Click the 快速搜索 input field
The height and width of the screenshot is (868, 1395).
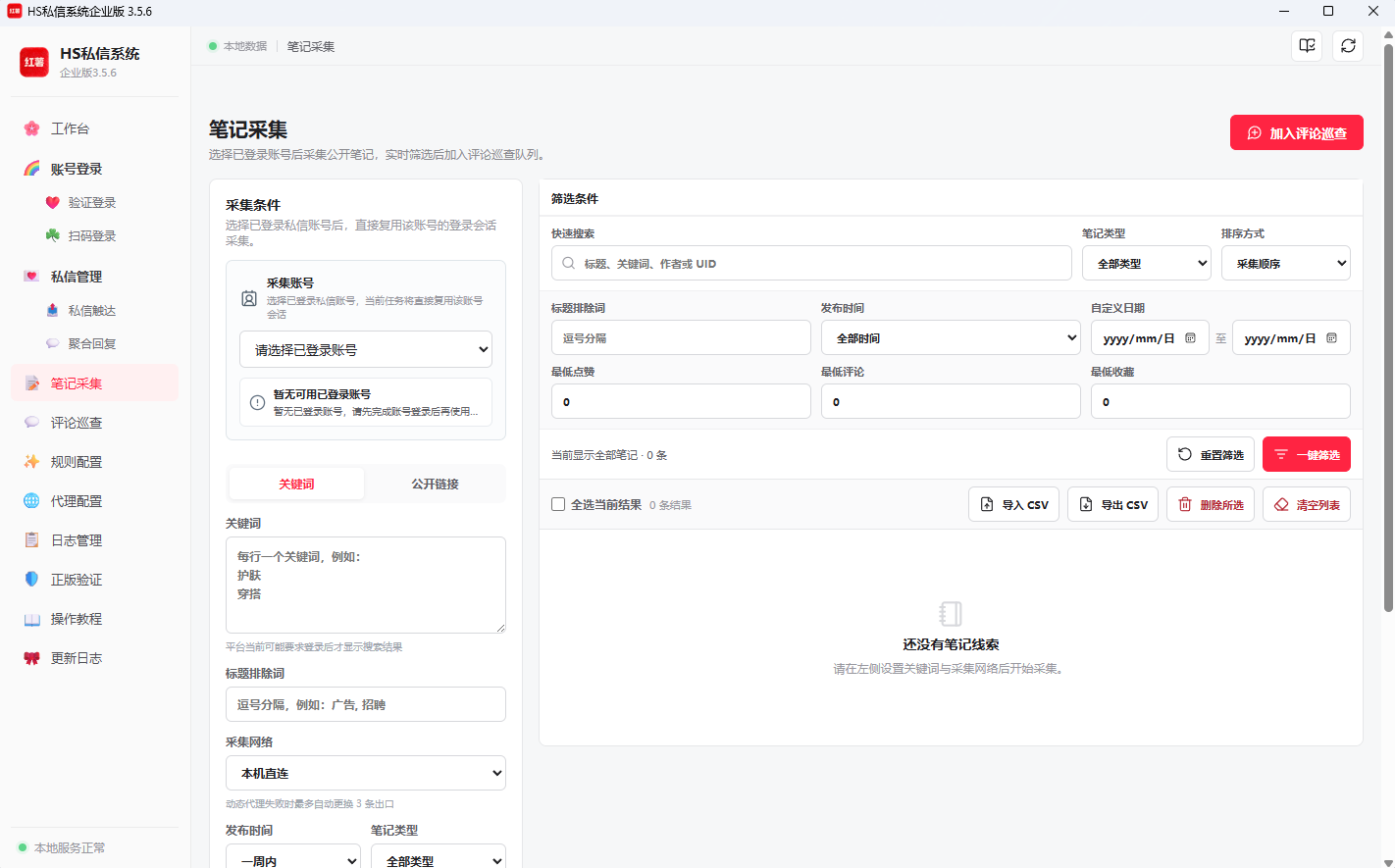[811, 263]
